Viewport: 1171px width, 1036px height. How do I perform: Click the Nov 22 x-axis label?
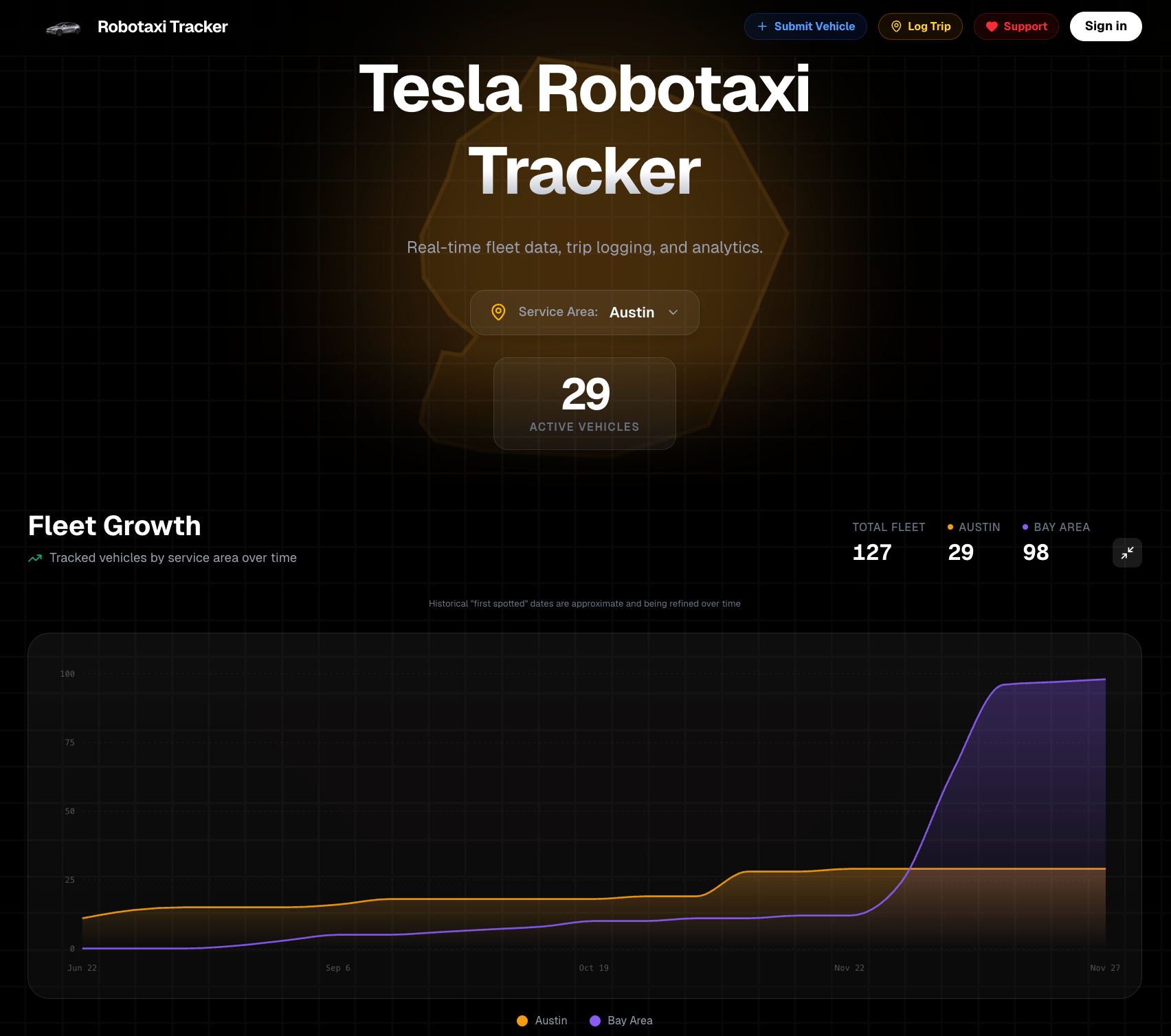[x=849, y=968]
